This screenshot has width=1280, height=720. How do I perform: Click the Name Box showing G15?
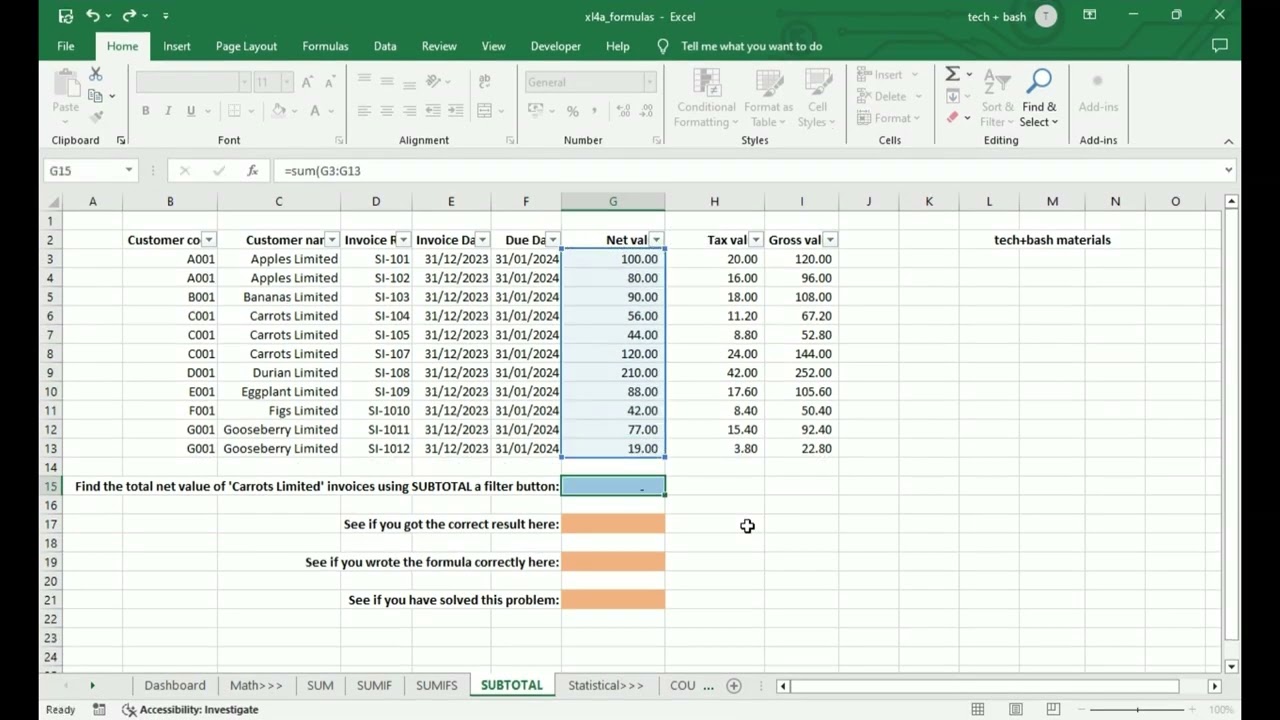coord(83,171)
